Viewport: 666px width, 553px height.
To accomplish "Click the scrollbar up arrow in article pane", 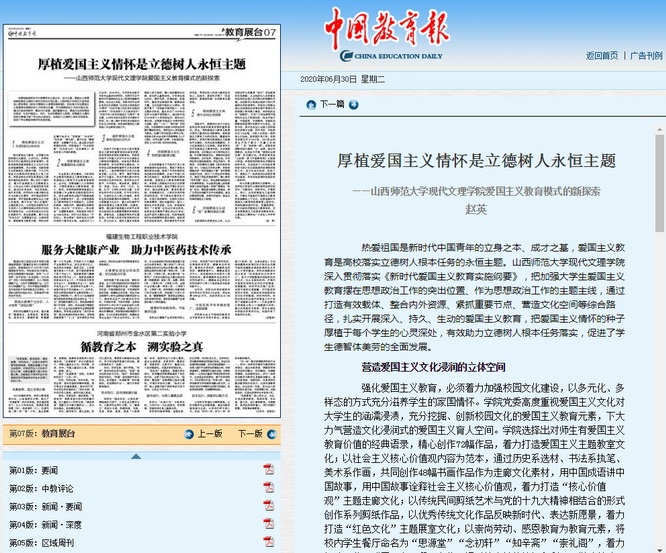I will (659, 130).
